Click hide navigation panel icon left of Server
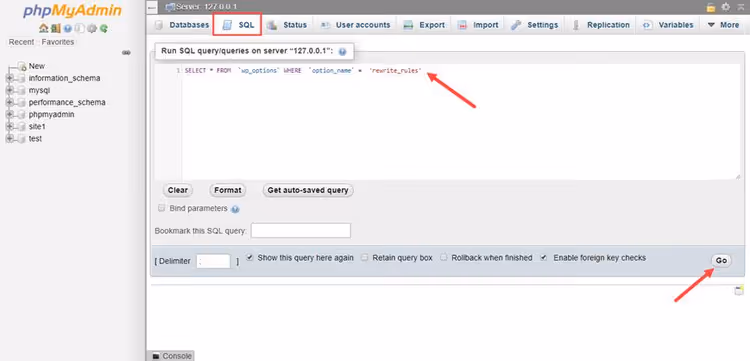Viewport: 750px width, 361px height. click(x=152, y=7)
